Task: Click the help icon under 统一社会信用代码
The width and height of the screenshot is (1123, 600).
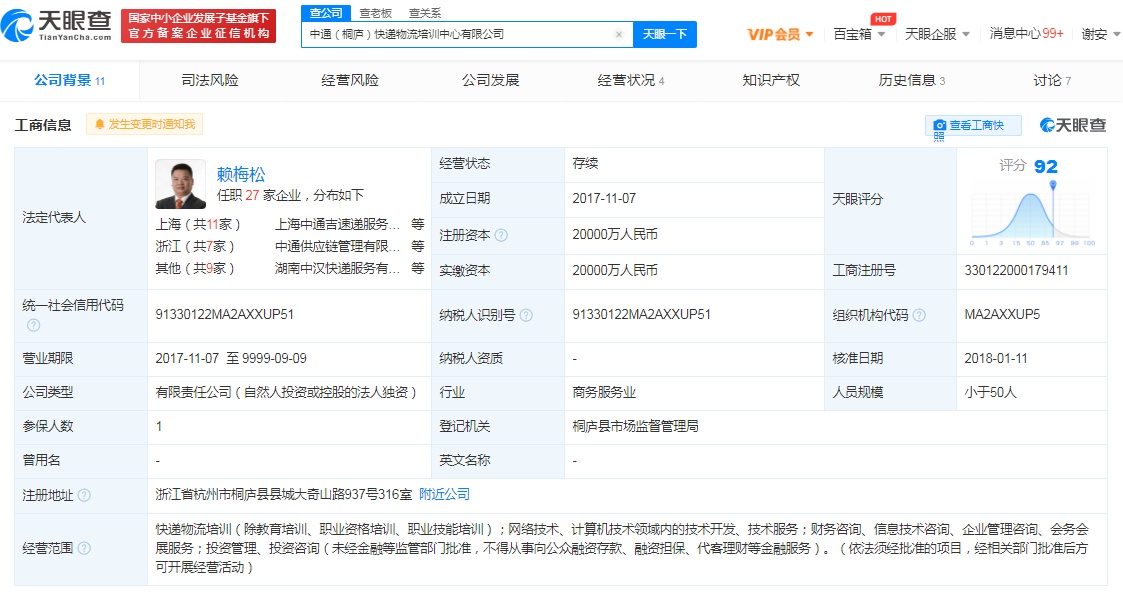Action: pos(33,325)
